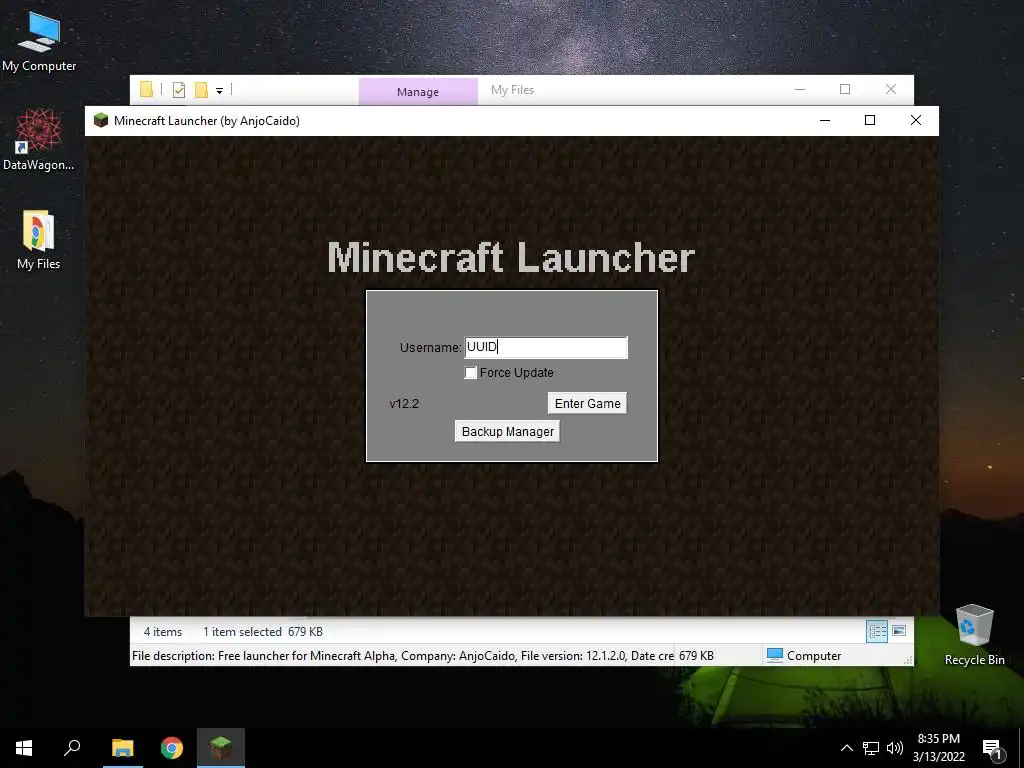Click the '4 items' status bar text

click(163, 632)
